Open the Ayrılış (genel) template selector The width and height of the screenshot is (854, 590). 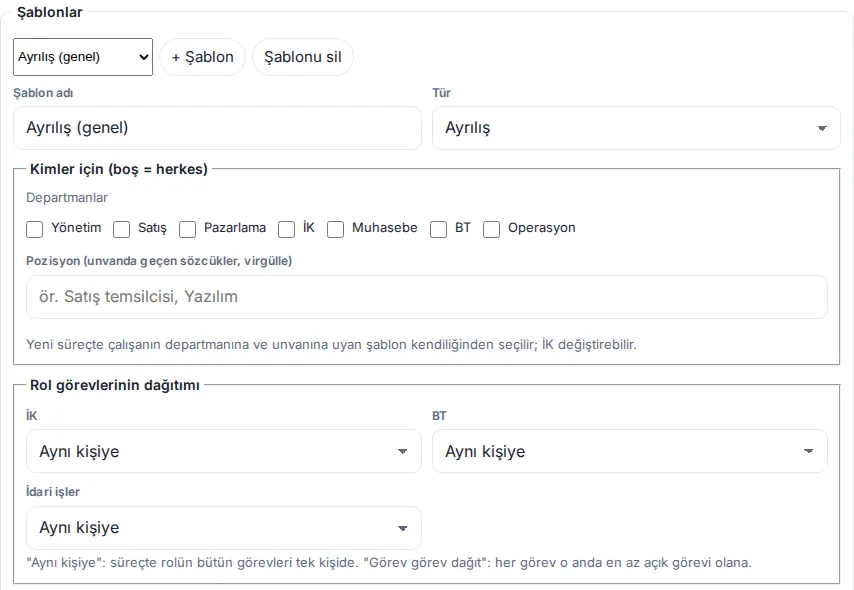(83, 57)
